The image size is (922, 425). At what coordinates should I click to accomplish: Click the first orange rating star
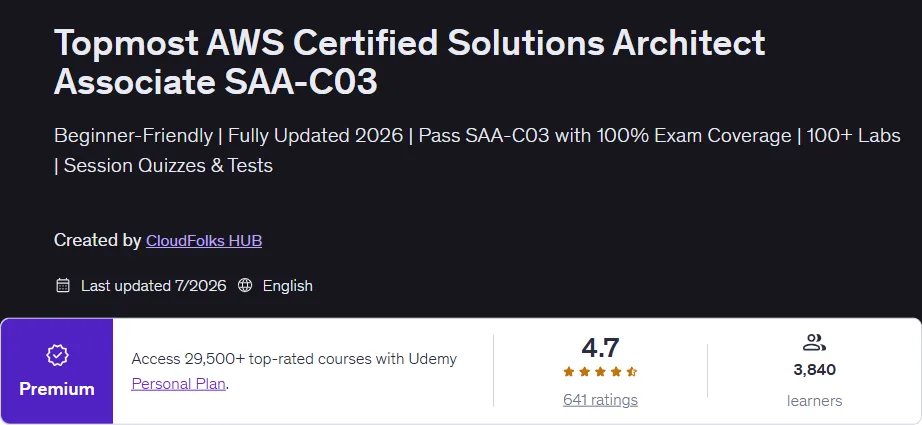point(569,372)
